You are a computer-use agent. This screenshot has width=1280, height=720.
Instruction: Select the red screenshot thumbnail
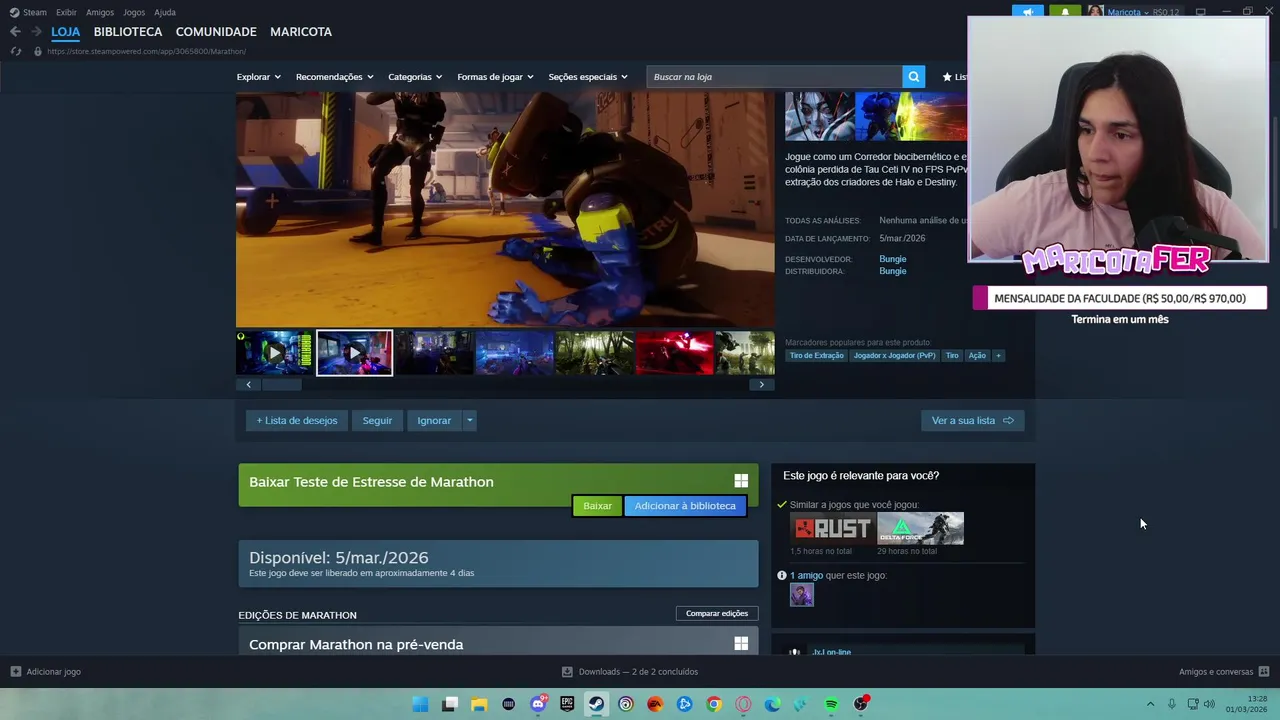click(x=675, y=353)
